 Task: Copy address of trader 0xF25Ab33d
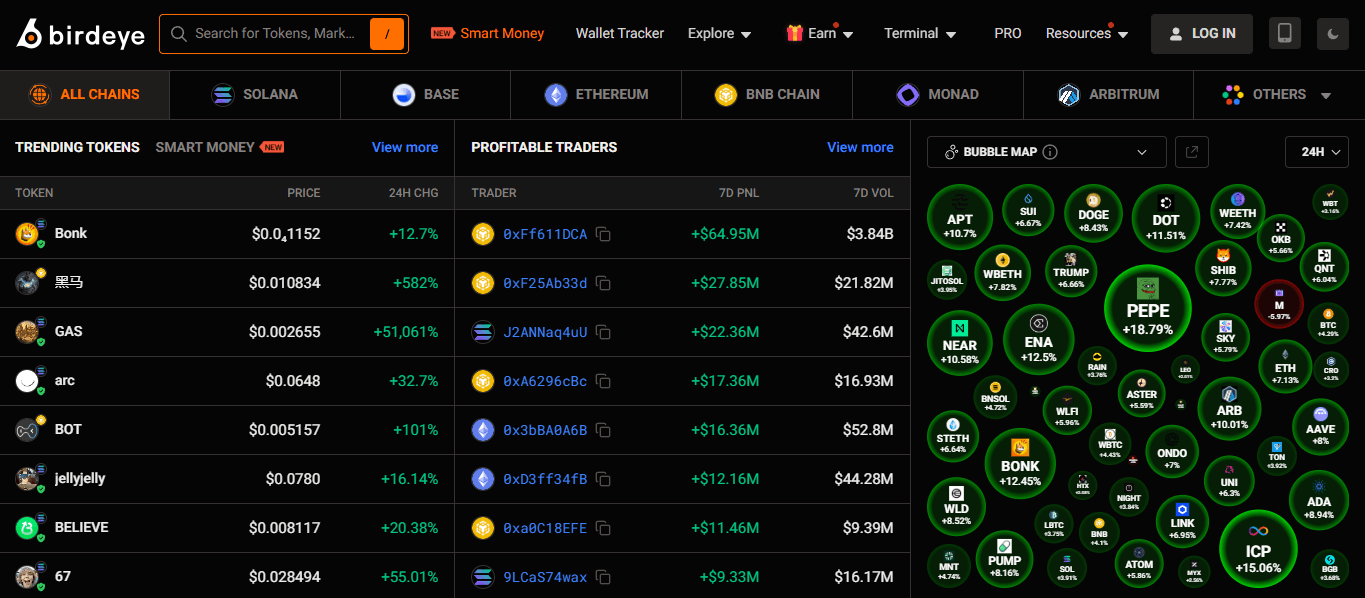(603, 283)
